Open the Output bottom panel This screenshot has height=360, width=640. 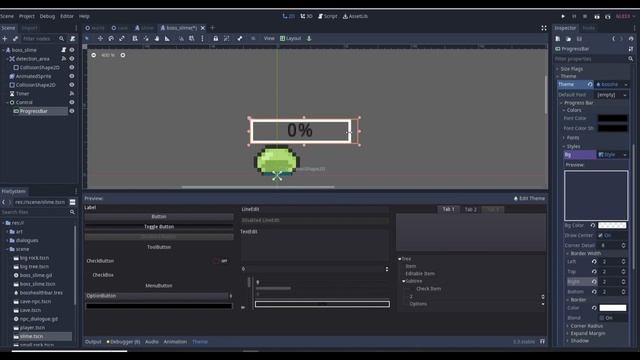pos(93,342)
